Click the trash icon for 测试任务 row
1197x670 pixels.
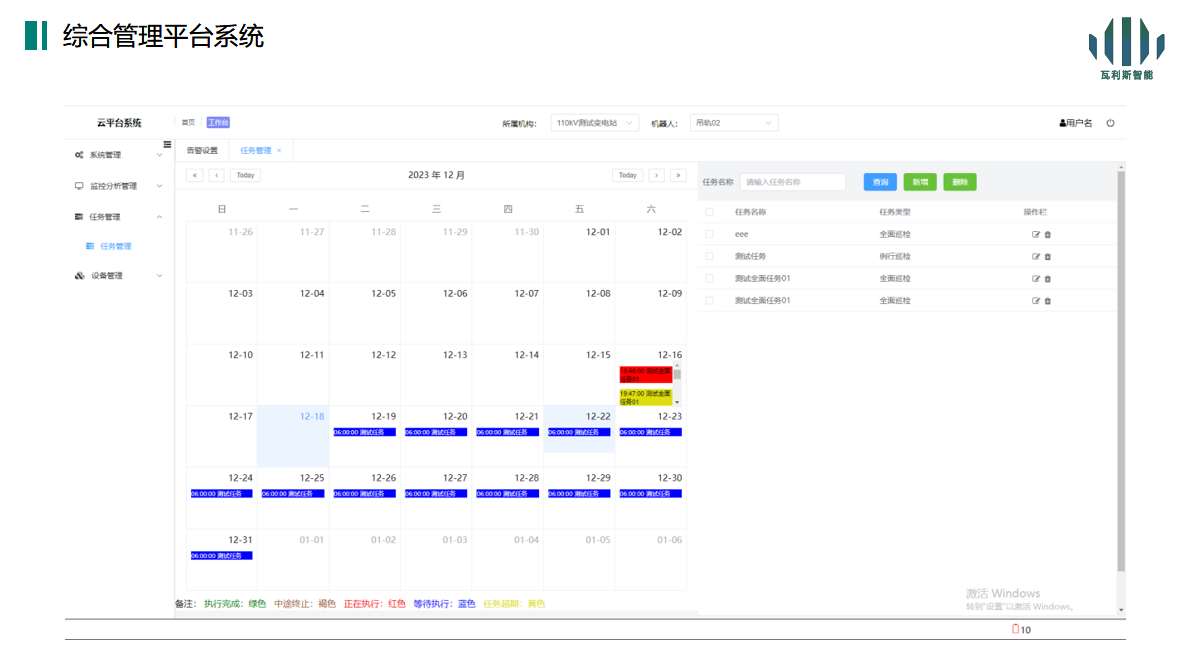pyautogui.click(x=1048, y=256)
